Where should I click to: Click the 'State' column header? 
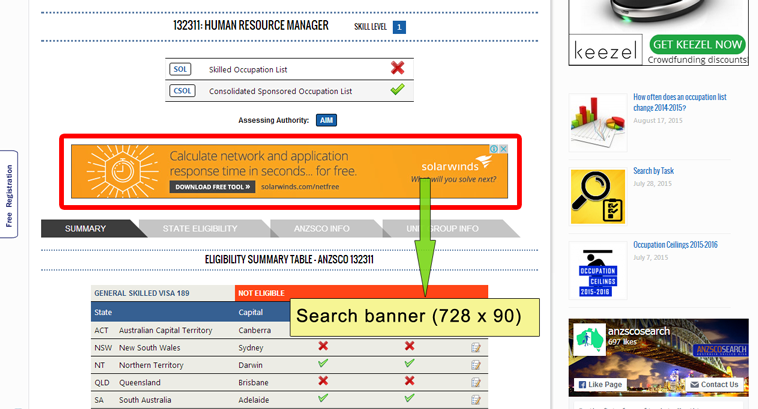coord(103,312)
